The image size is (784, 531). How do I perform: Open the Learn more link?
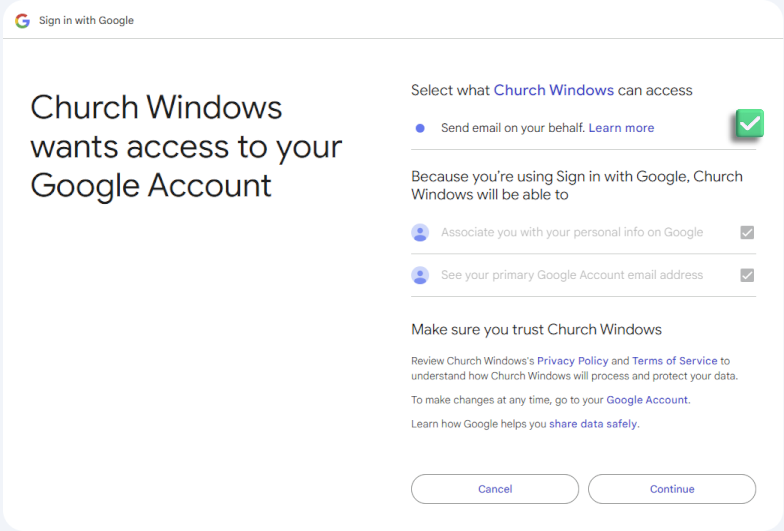[x=621, y=128]
